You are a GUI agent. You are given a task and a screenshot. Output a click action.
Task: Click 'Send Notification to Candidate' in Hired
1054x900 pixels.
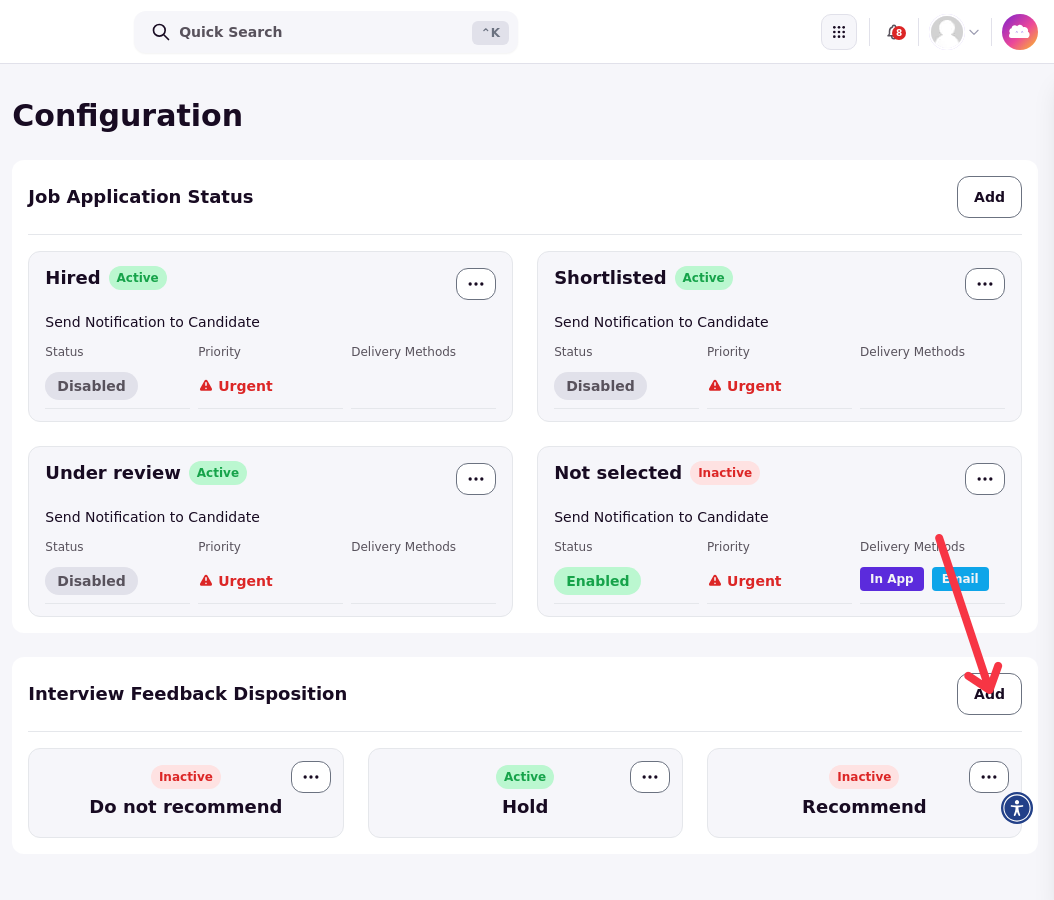click(153, 322)
